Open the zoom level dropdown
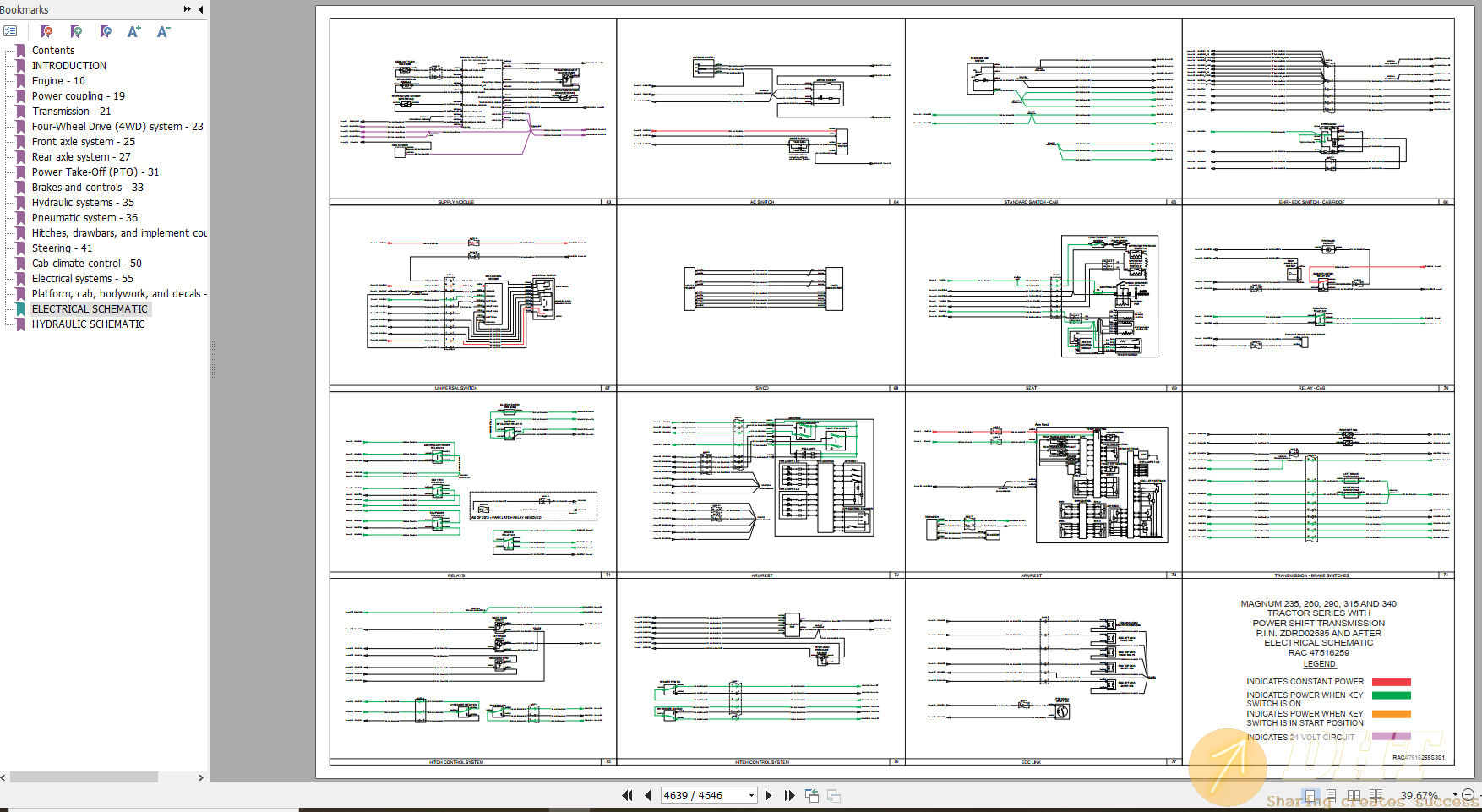Screen dimensions: 1482x812 1454,795
